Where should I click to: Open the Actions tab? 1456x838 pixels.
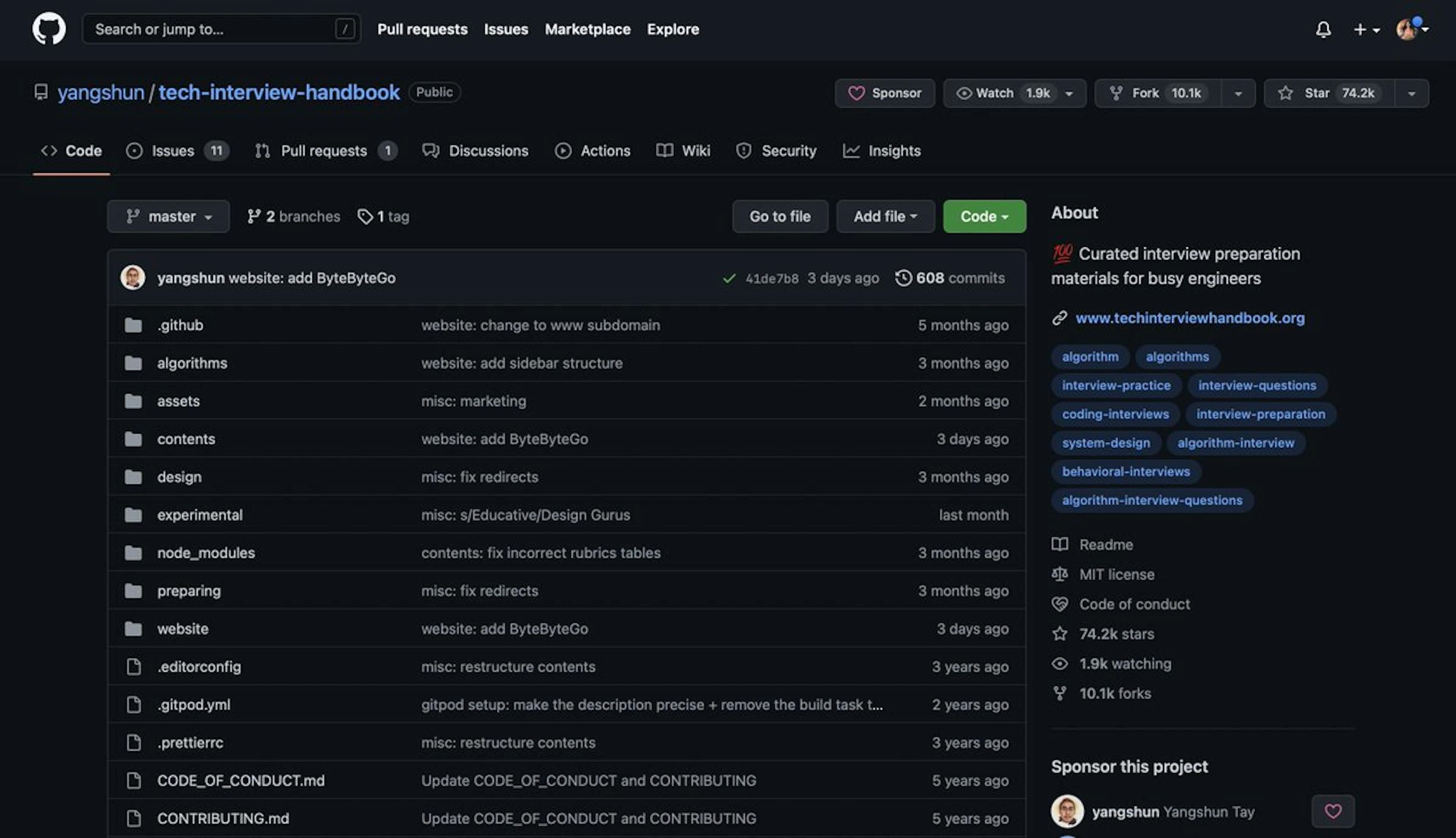pyautogui.click(x=592, y=151)
